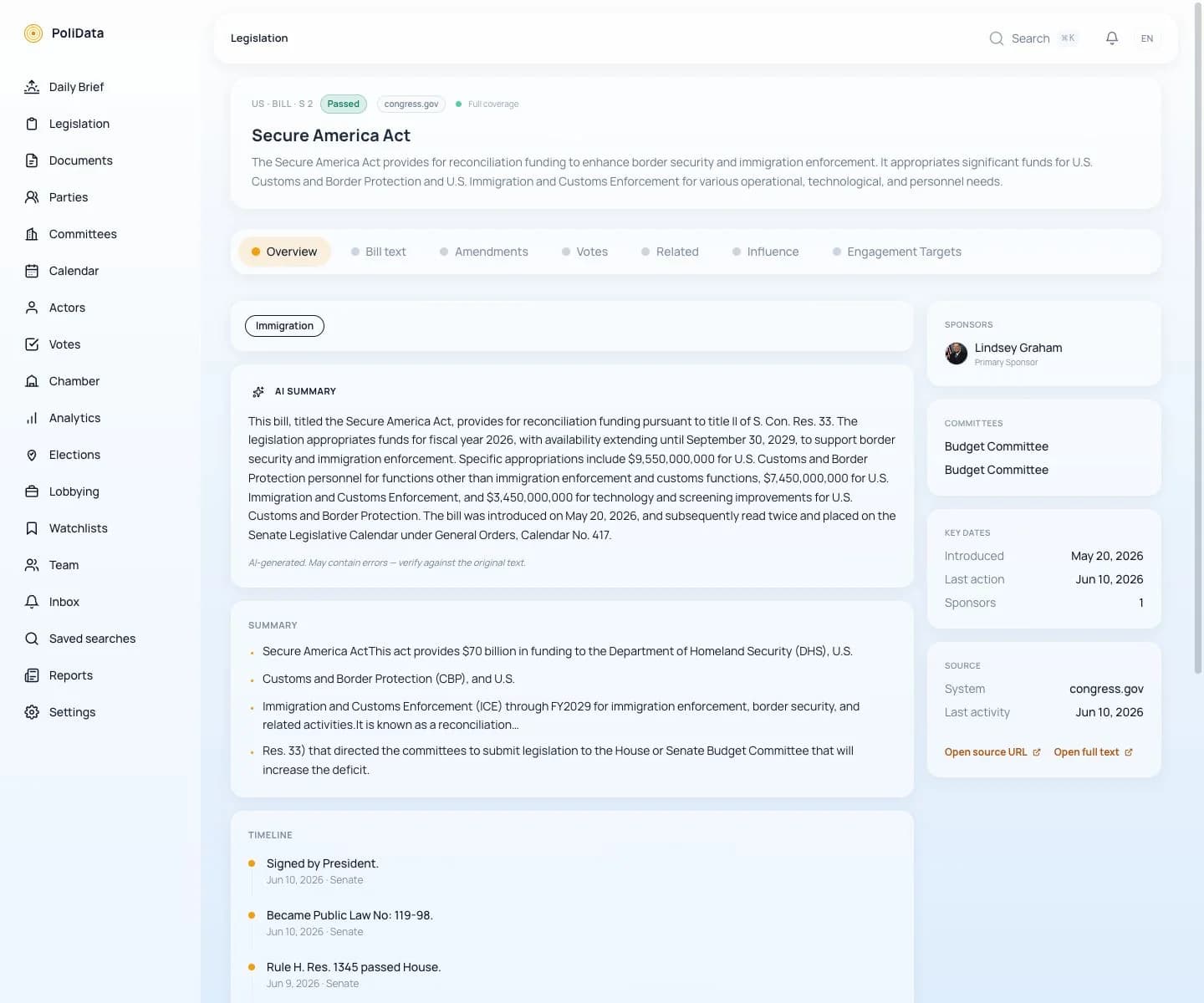
Task: Open the Reports section
Action: (x=71, y=675)
